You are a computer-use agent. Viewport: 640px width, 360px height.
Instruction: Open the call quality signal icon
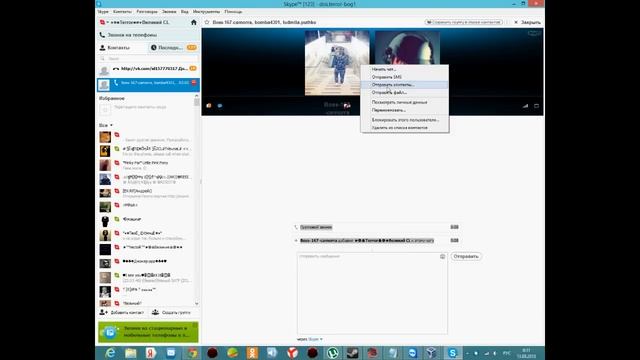[525, 106]
